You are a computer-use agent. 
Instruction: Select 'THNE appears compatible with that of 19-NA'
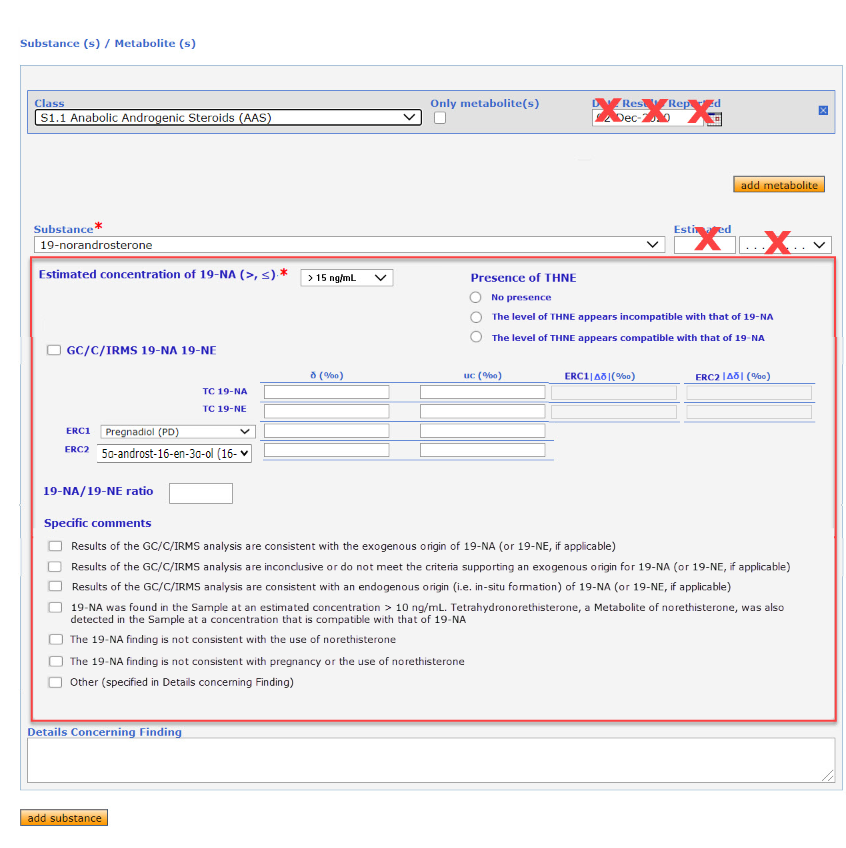pyautogui.click(x=475, y=337)
